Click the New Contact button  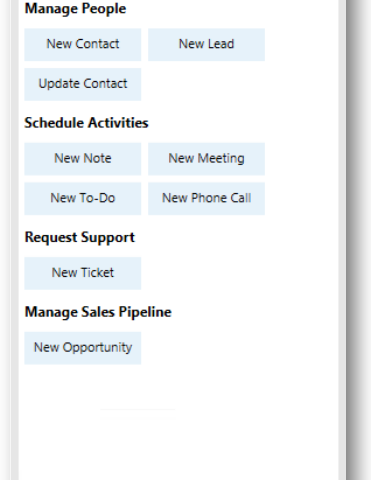point(83,45)
